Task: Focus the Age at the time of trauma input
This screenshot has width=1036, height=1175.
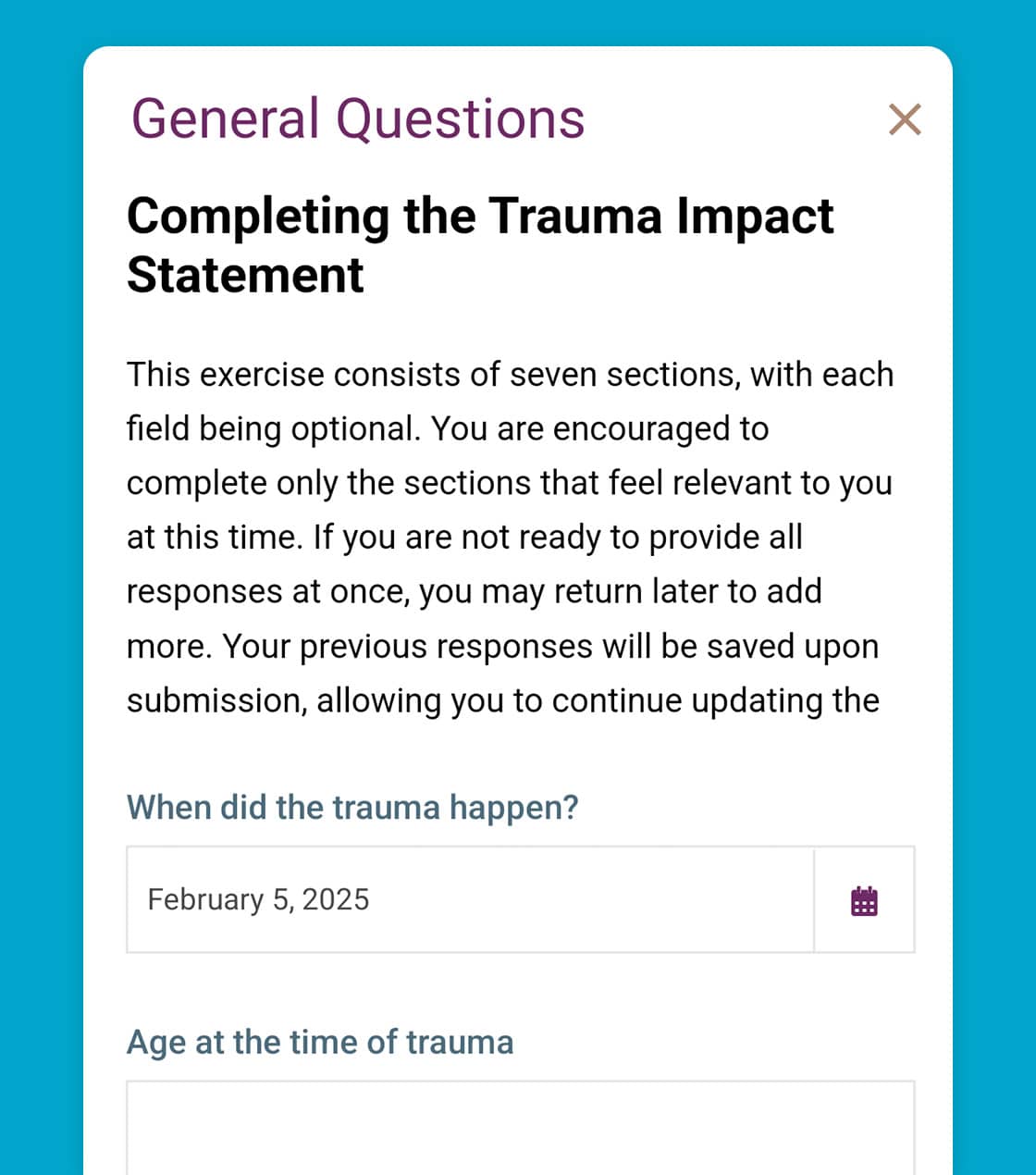Action: [520, 1127]
